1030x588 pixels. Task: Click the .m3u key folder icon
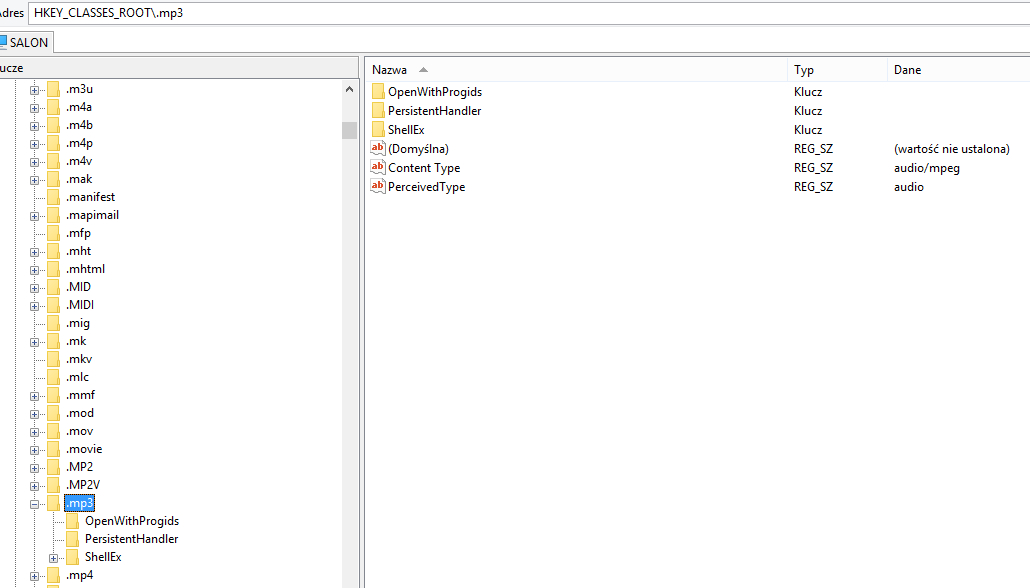[53, 89]
